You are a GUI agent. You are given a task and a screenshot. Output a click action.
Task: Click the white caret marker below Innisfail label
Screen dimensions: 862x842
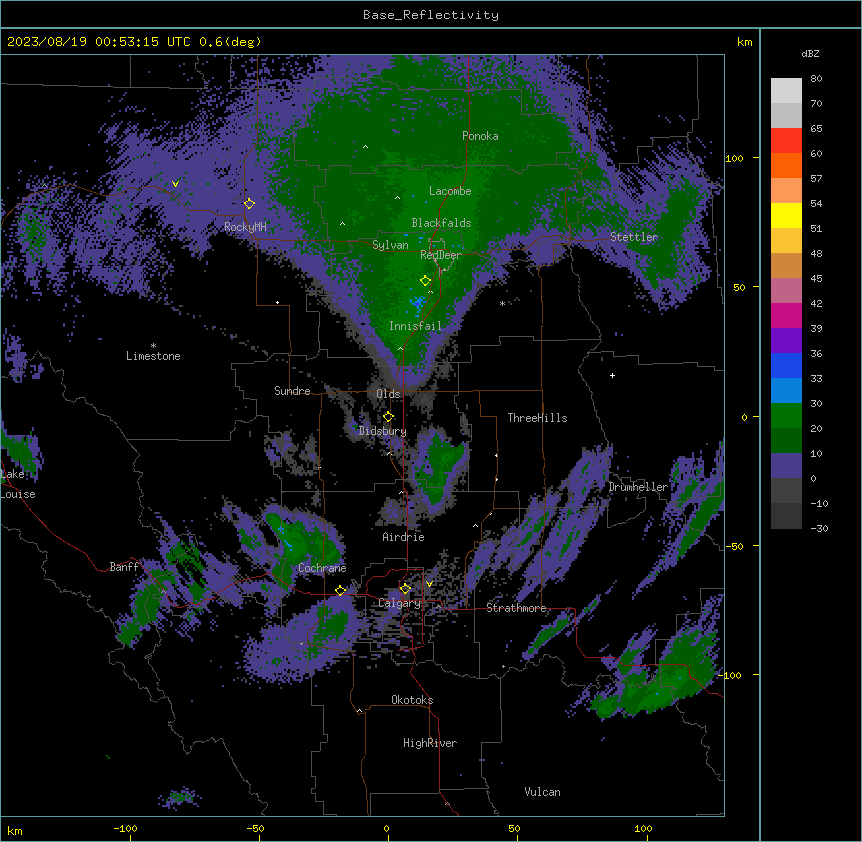(x=400, y=348)
